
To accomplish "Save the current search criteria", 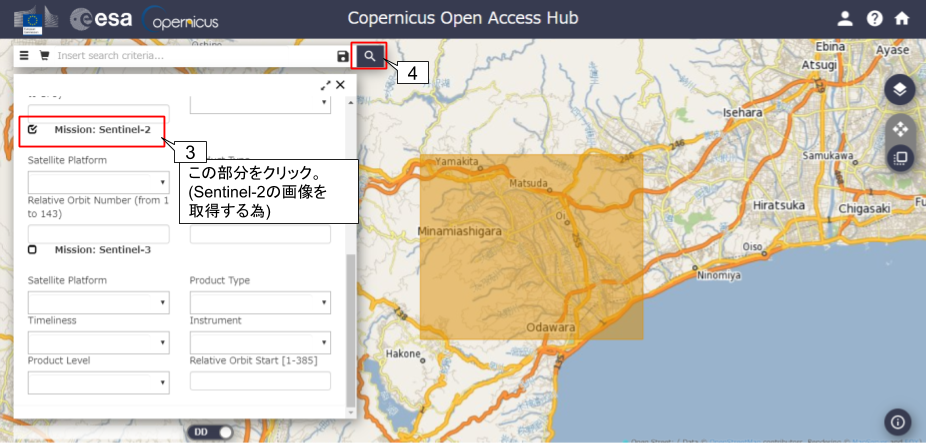I will pos(343,56).
